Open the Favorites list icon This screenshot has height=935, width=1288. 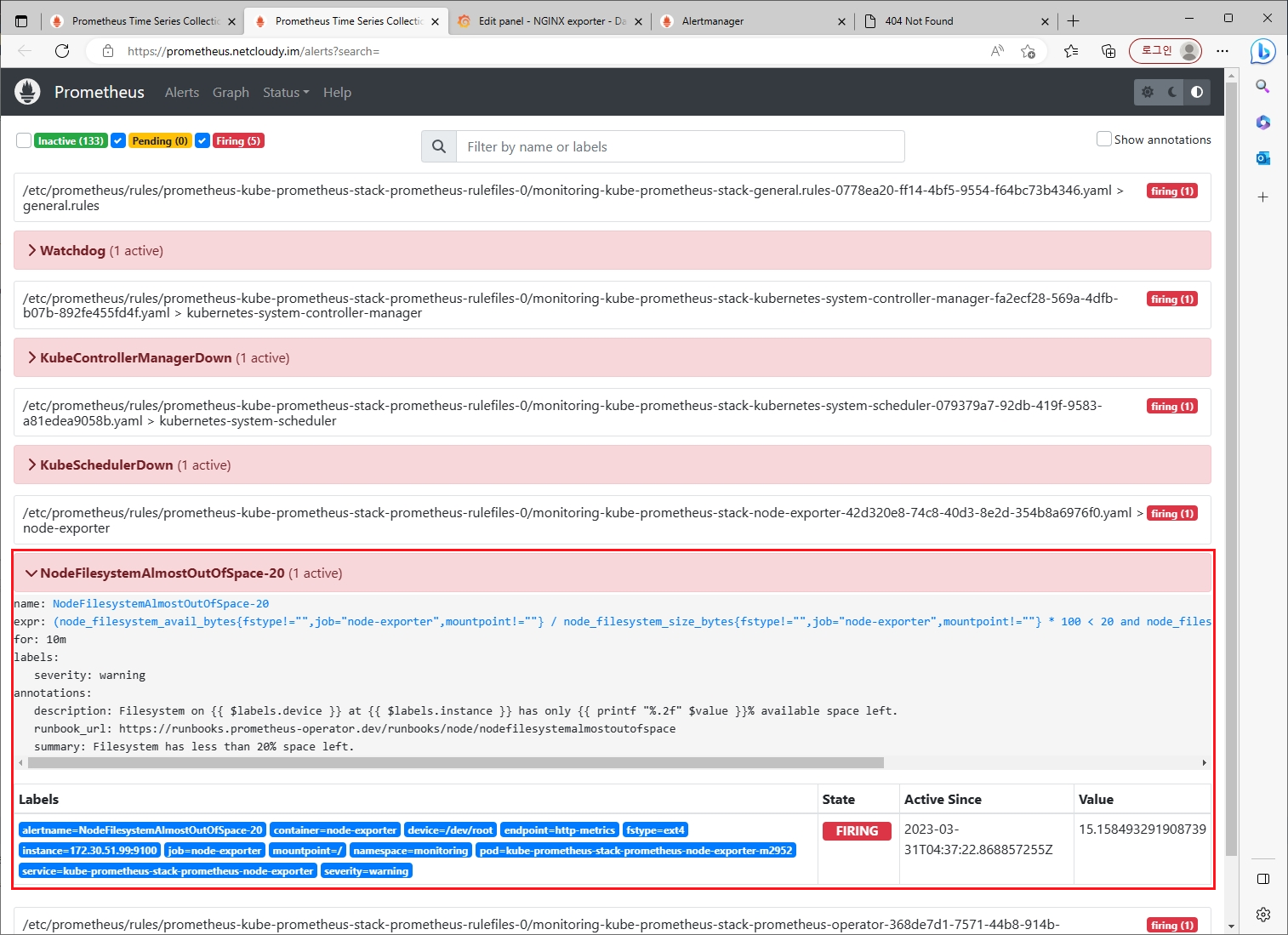click(1071, 51)
